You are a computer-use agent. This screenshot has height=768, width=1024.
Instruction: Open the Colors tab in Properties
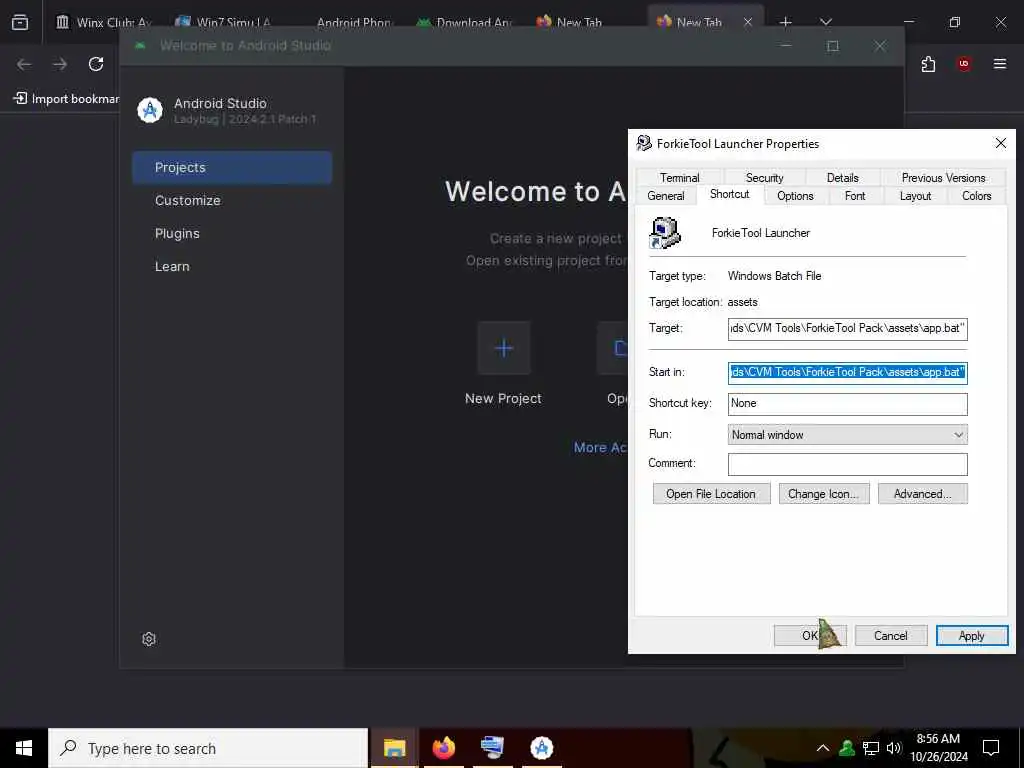(x=976, y=196)
